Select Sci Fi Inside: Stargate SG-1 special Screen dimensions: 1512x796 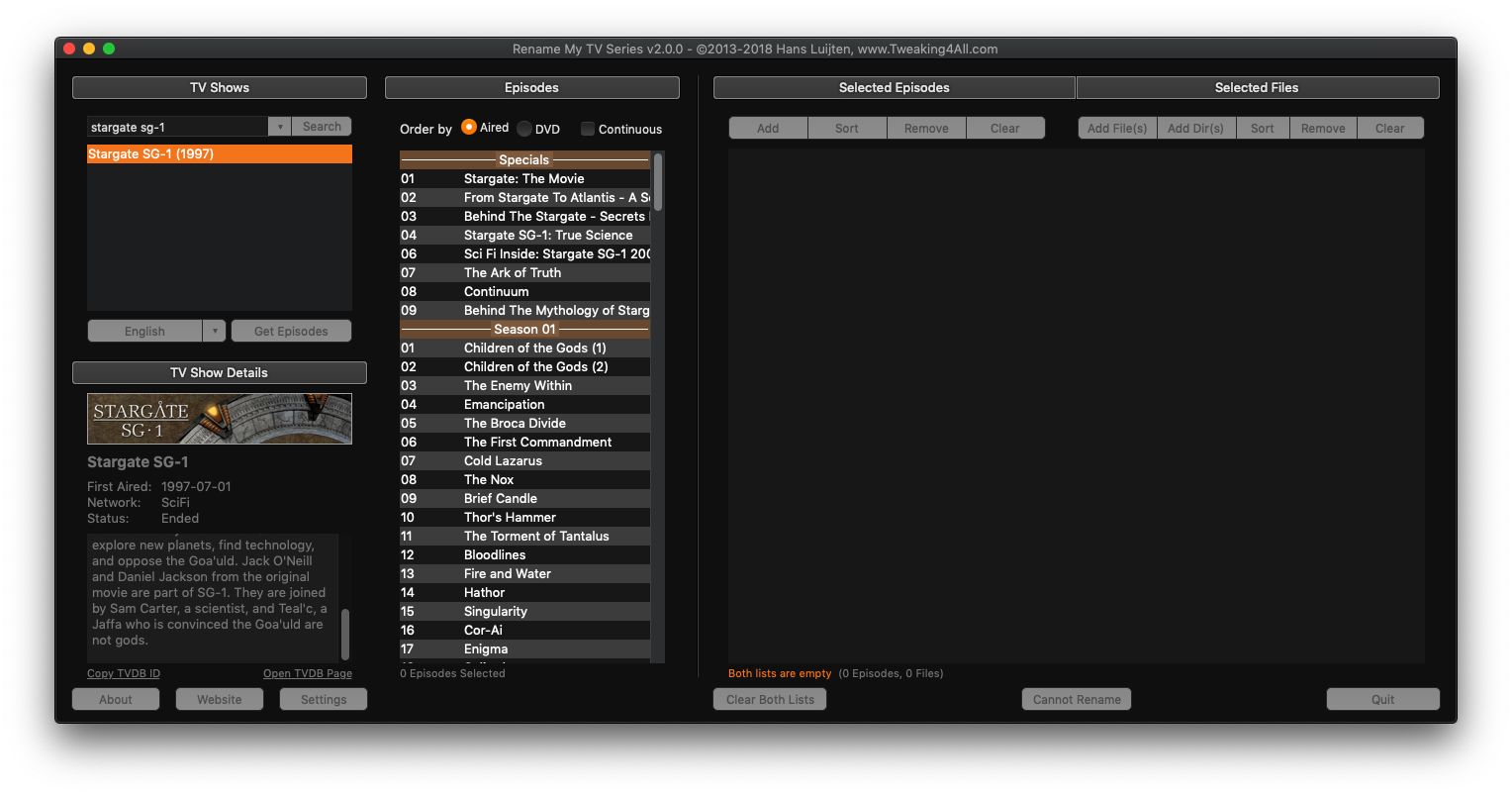[524, 253]
